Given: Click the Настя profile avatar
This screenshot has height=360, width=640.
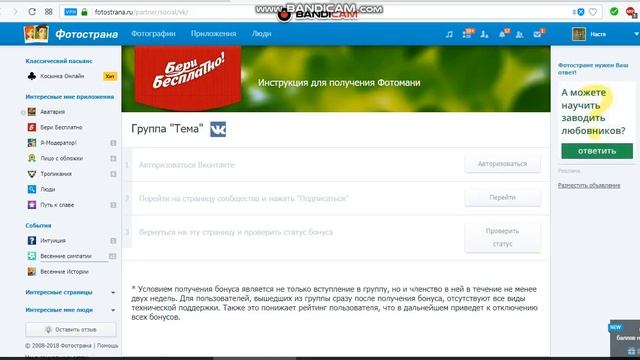Looking at the screenshot, I should click(579, 34).
